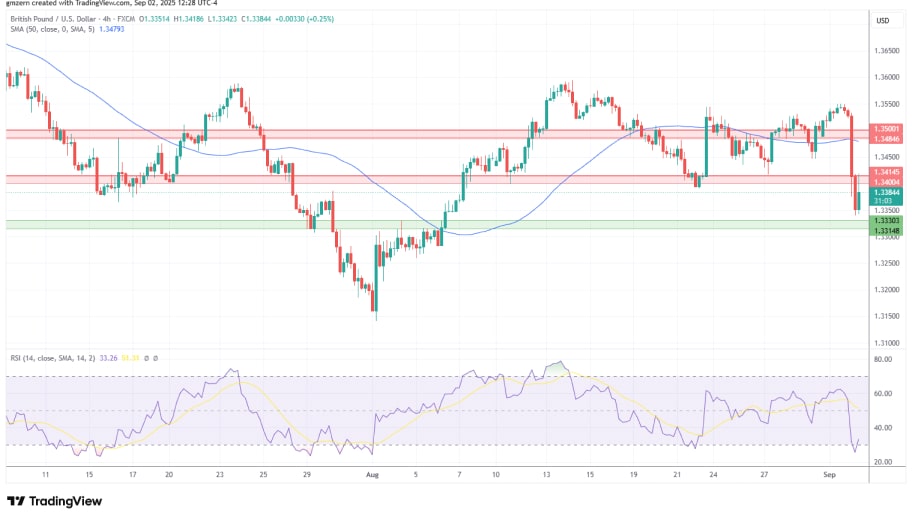Click the current price tag 1.33844
This screenshot has height=513, width=912.
[886, 193]
